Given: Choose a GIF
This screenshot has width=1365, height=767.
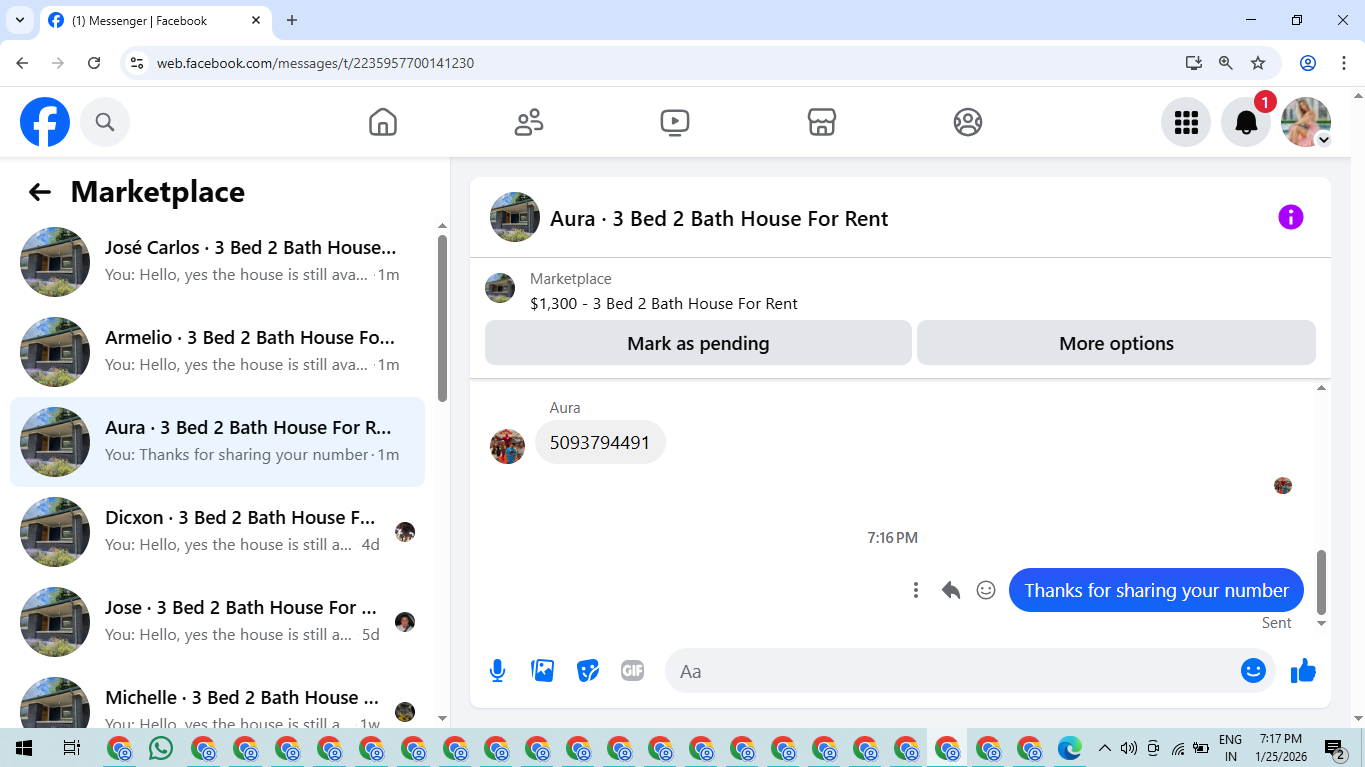Looking at the screenshot, I should tap(632, 671).
